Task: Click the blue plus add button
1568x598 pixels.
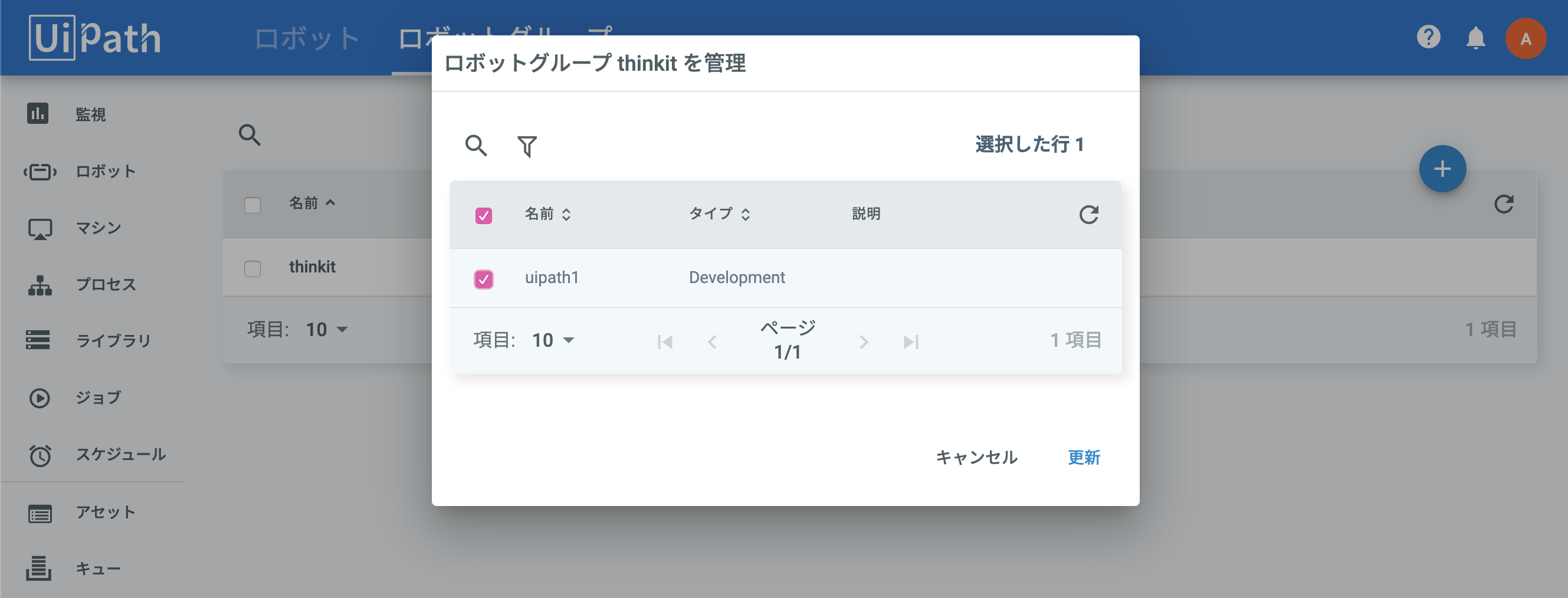Action: (x=1442, y=169)
